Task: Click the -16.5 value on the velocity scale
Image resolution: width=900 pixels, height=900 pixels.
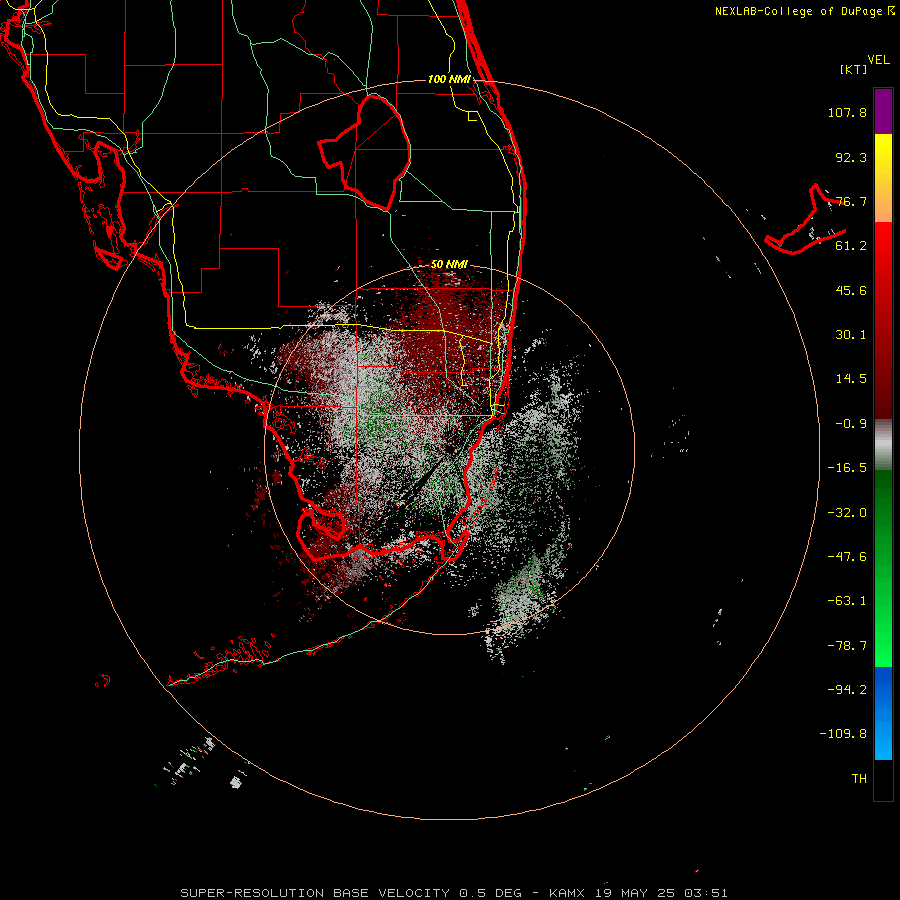Action: point(847,468)
